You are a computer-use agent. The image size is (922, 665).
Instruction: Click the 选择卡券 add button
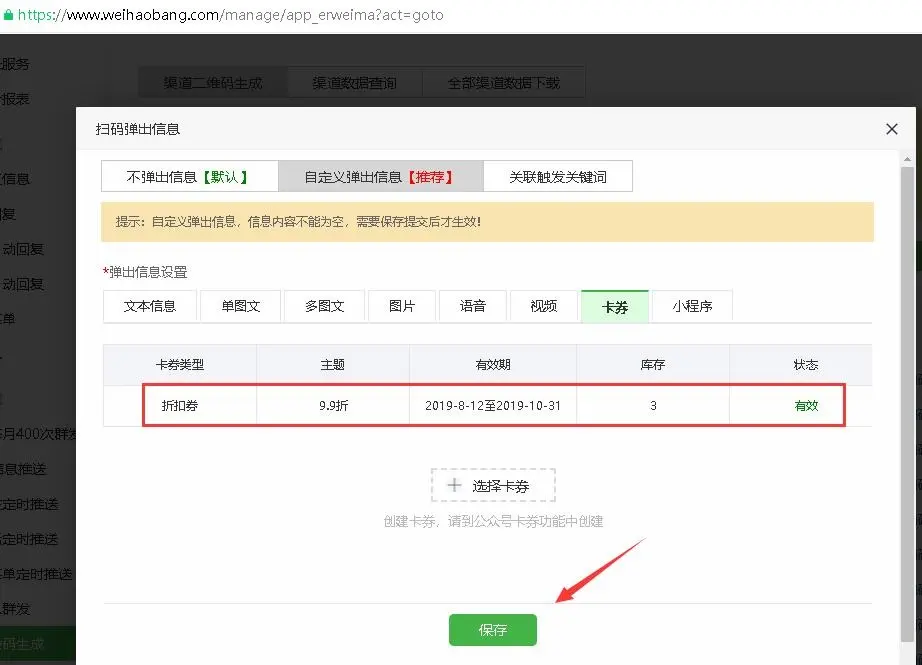(x=493, y=485)
